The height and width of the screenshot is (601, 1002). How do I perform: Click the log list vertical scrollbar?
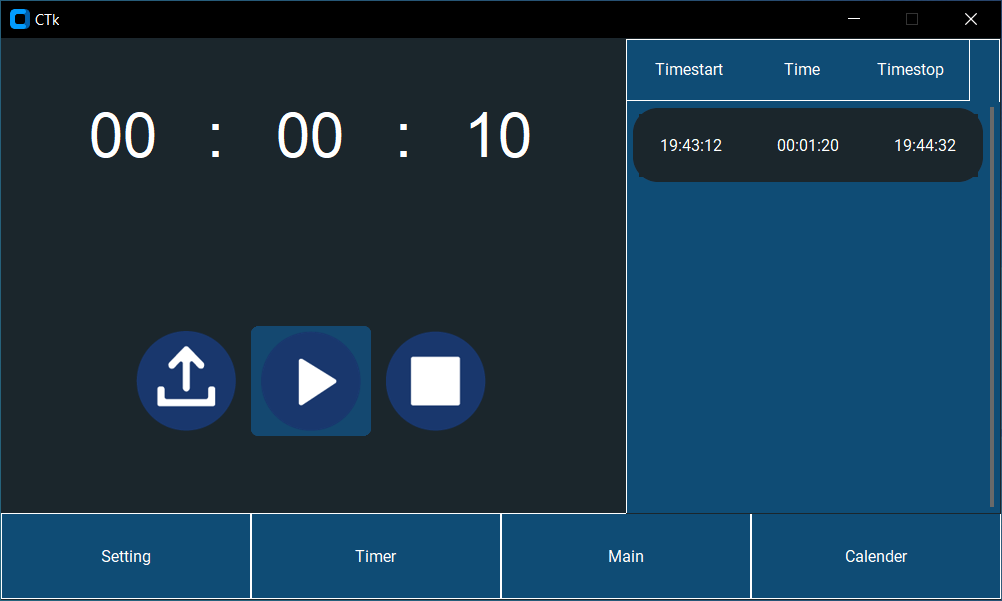[992, 307]
